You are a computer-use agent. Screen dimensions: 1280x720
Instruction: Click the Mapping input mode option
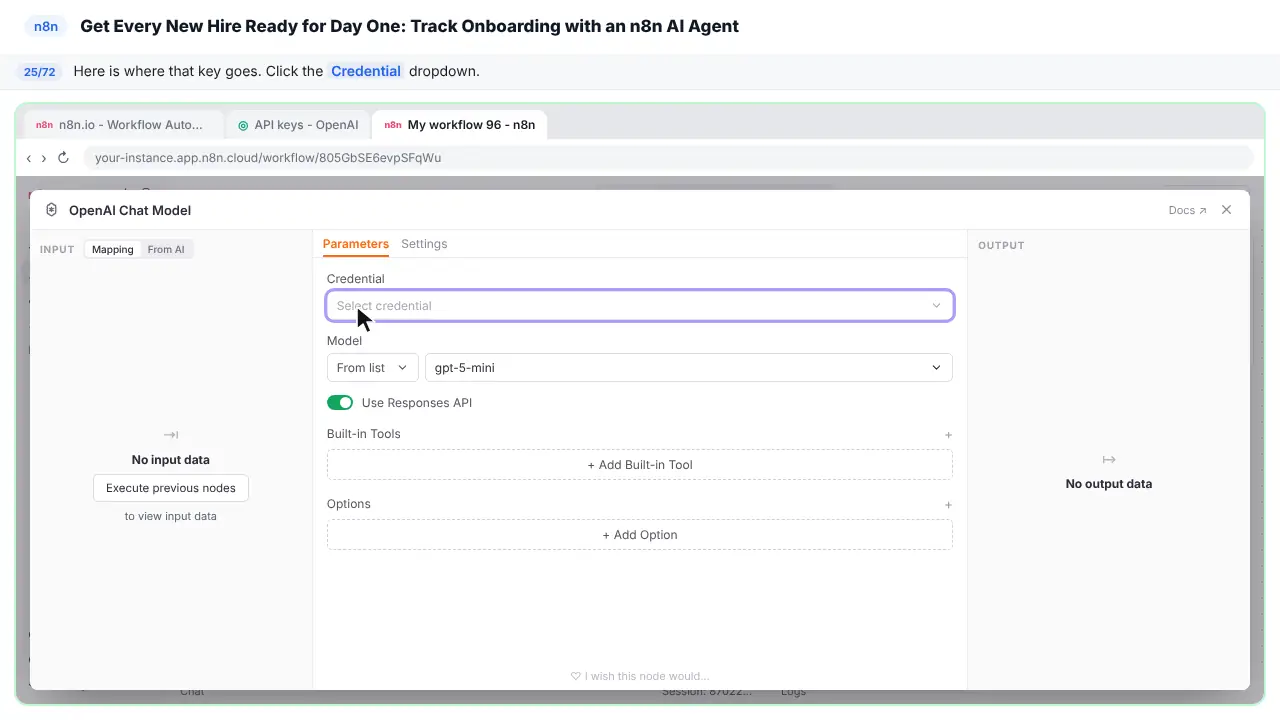coord(113,250)
